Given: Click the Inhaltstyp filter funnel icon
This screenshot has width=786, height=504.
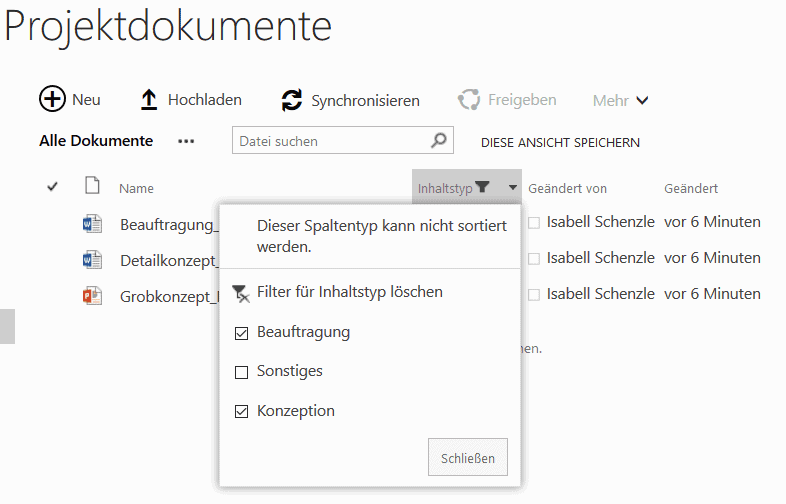Looking at the screenshot, I should click(482, 187).
